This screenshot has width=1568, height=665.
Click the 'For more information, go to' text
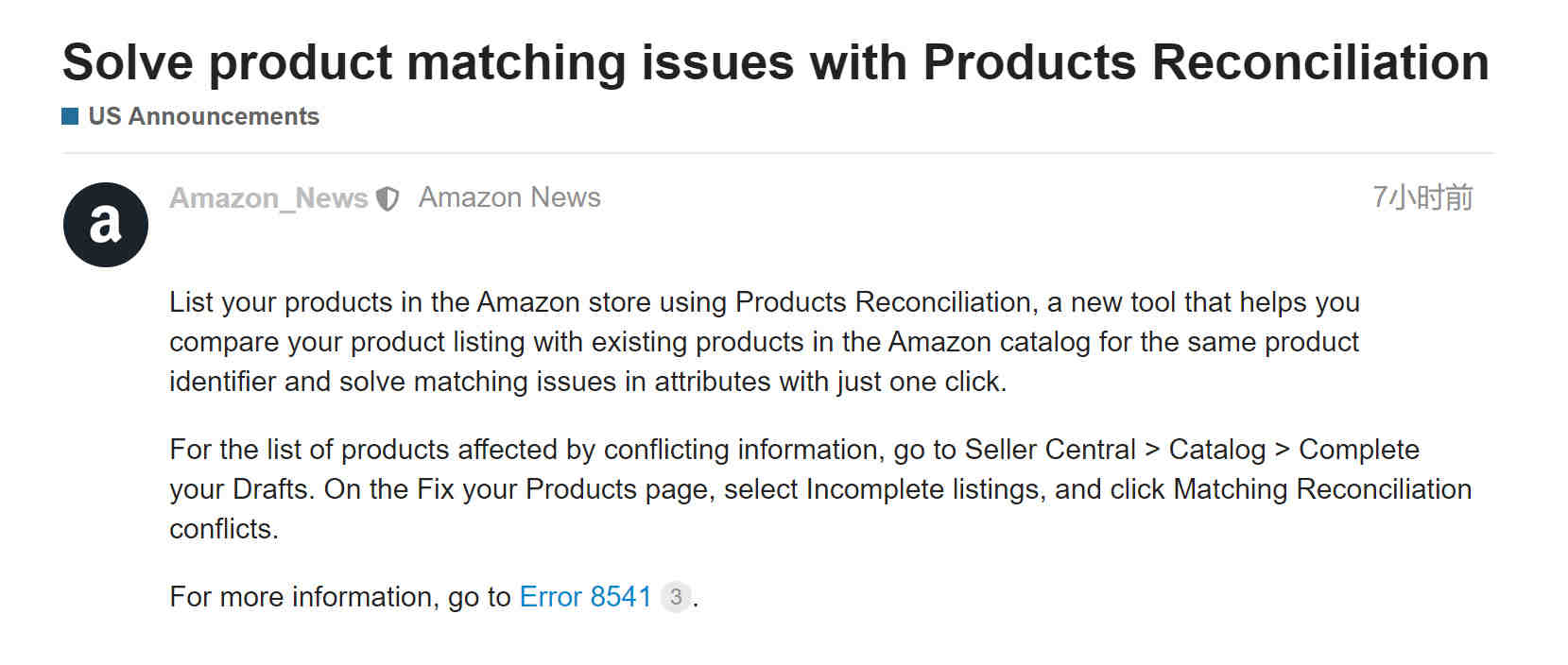coord(340,597)
